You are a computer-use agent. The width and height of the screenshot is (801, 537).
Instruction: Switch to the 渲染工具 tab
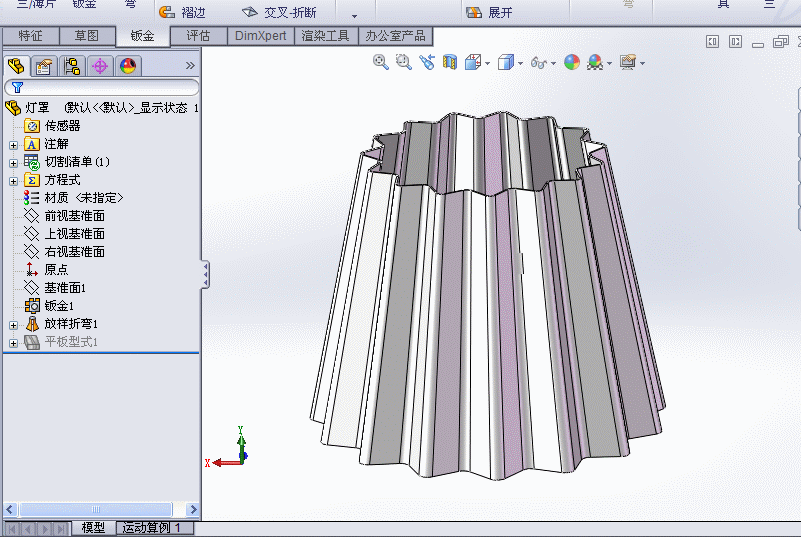(x=325, y=36)
